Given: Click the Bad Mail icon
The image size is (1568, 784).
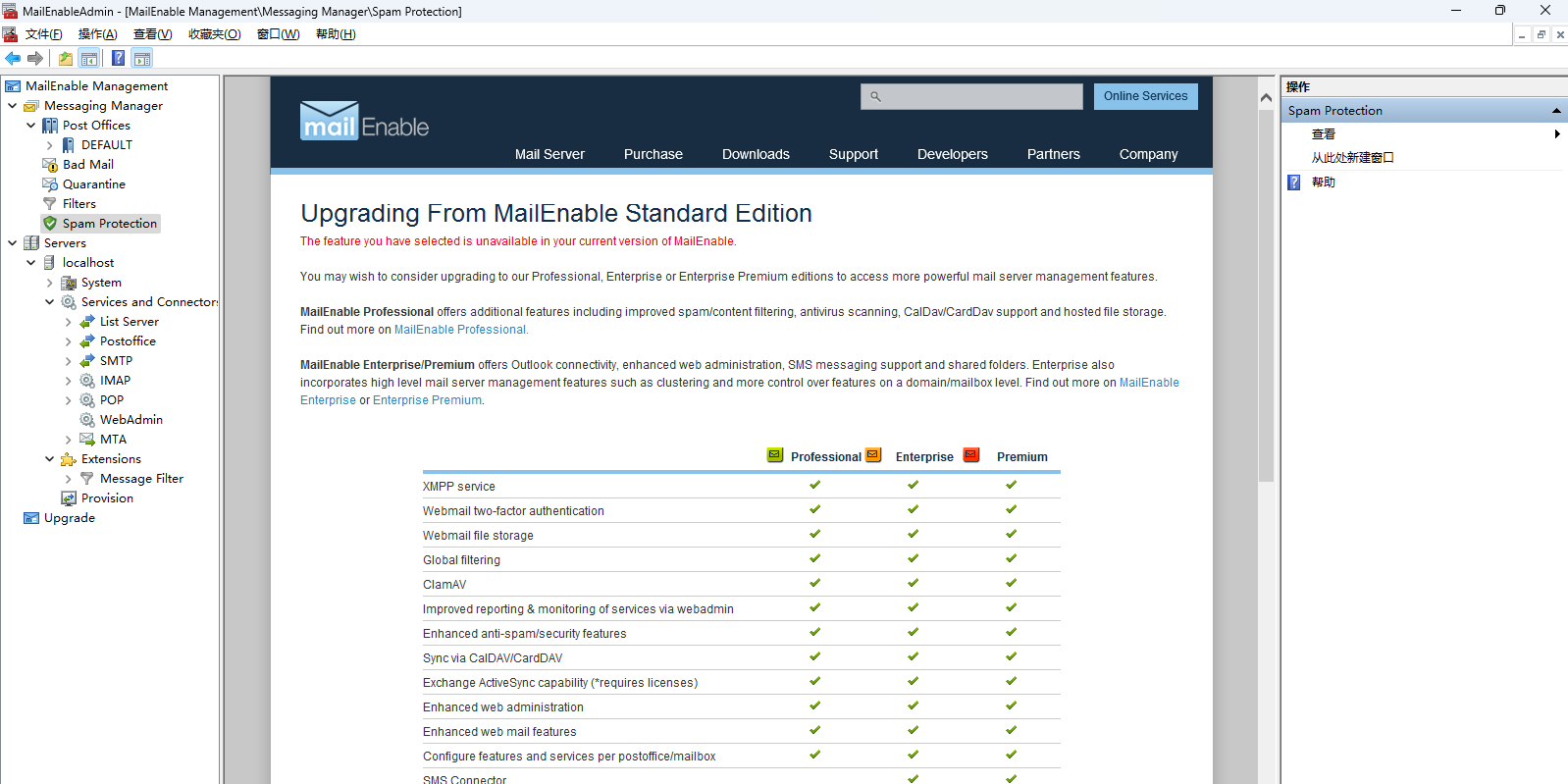Looking at the screenshot, I should pyautogui.click(x=50, y=165).
